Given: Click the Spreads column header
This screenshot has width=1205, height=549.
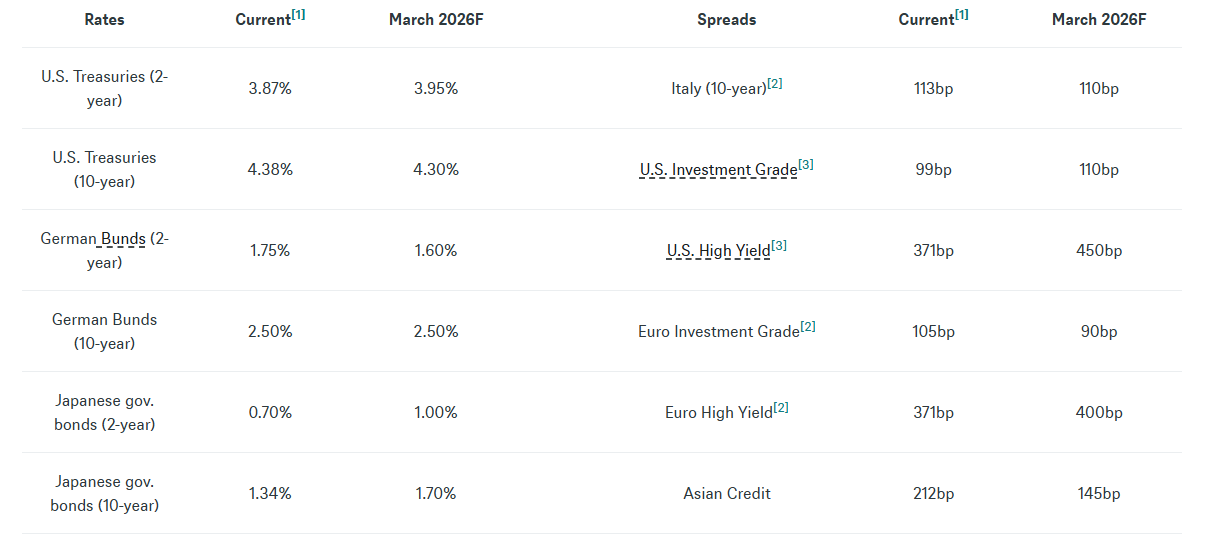Looking at the screenshot, I should [x=726, y=20].
